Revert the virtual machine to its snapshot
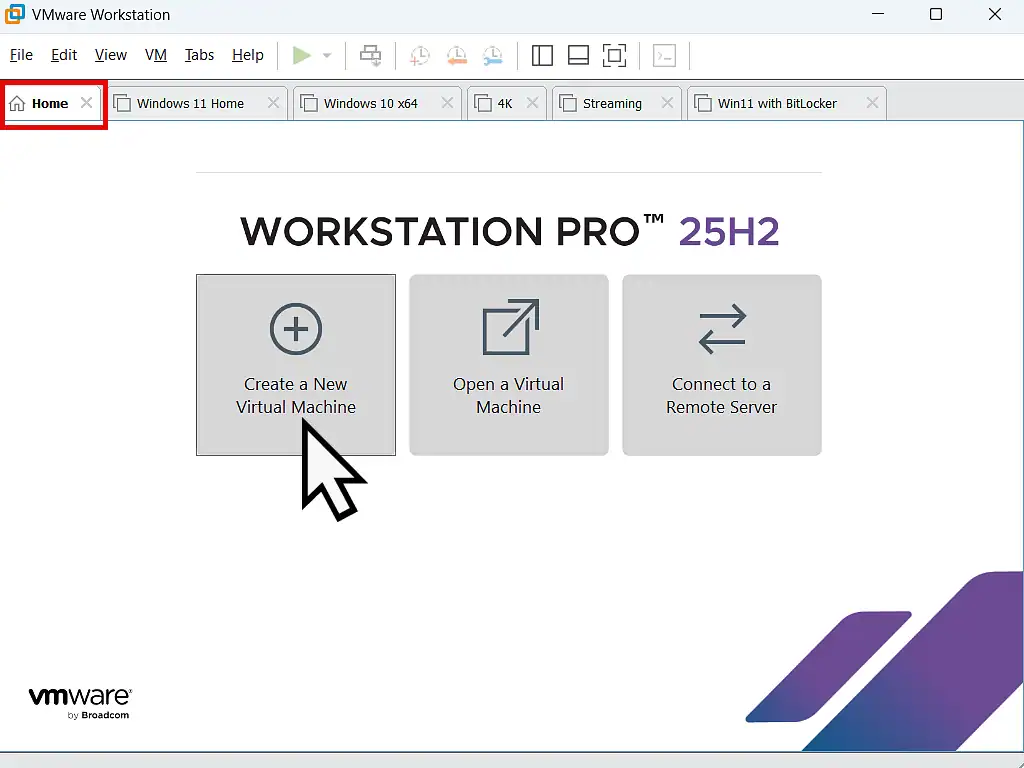 point(457,55)
